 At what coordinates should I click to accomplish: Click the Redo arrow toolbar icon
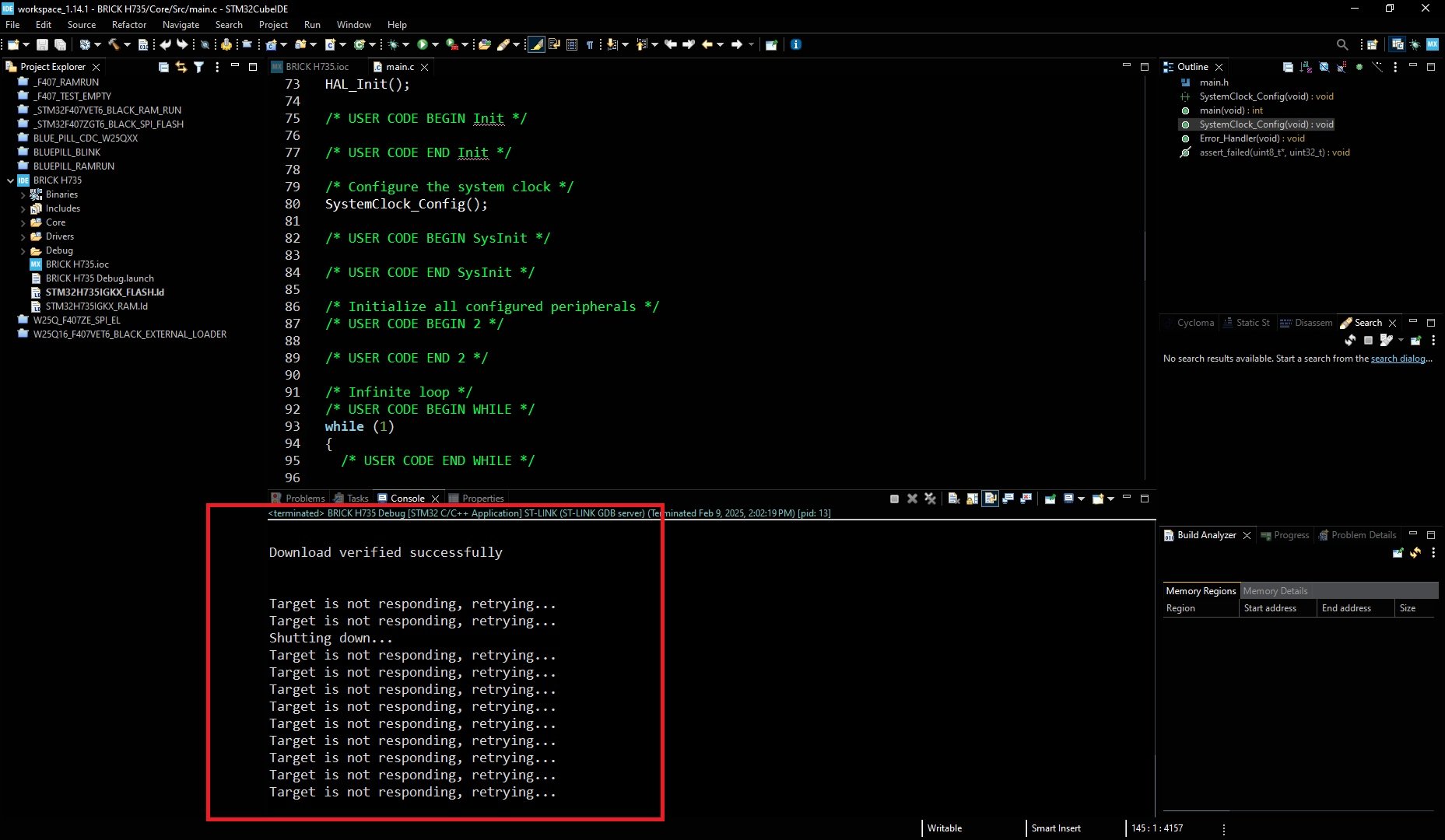(x=182, y=44)
